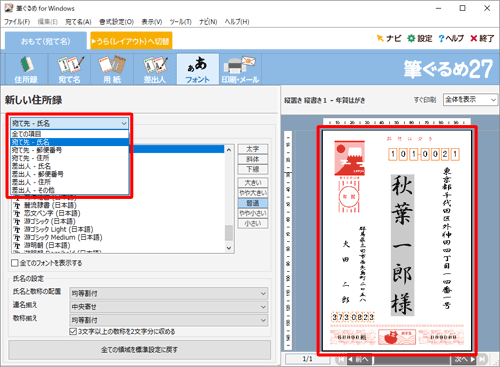500x367 pixels.
Task: Choose 差出人 - その他 in dropdown list
Action: click(x=69, y=190)
